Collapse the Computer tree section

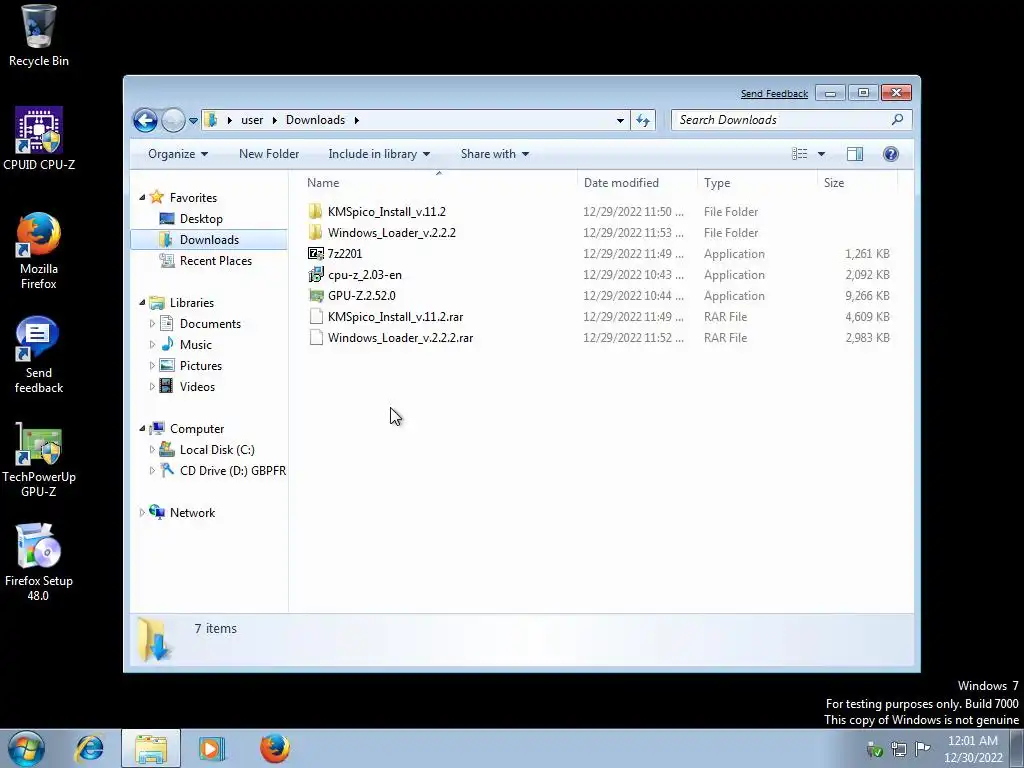click(142, 428)
